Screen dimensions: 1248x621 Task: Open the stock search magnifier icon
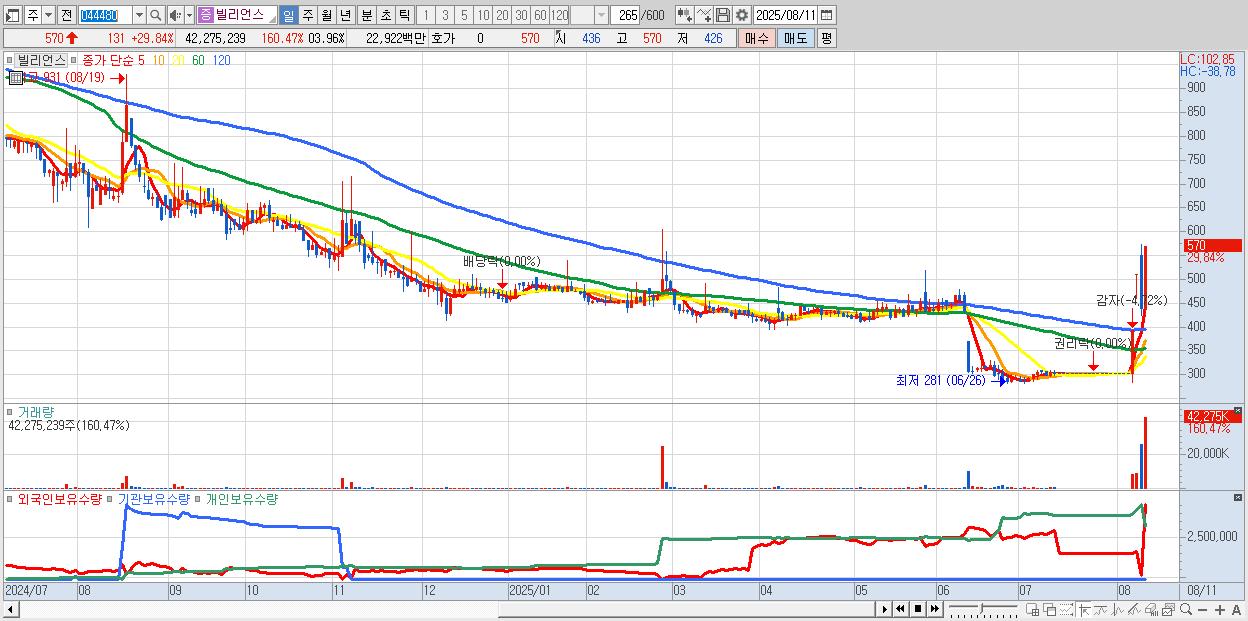click(155, 15)
